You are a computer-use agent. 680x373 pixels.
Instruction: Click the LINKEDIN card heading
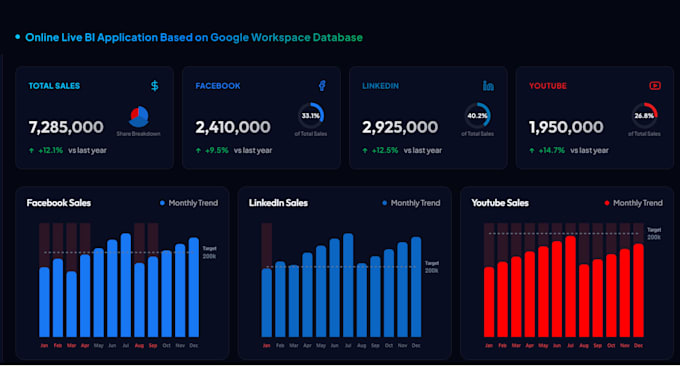pos(380,86)
